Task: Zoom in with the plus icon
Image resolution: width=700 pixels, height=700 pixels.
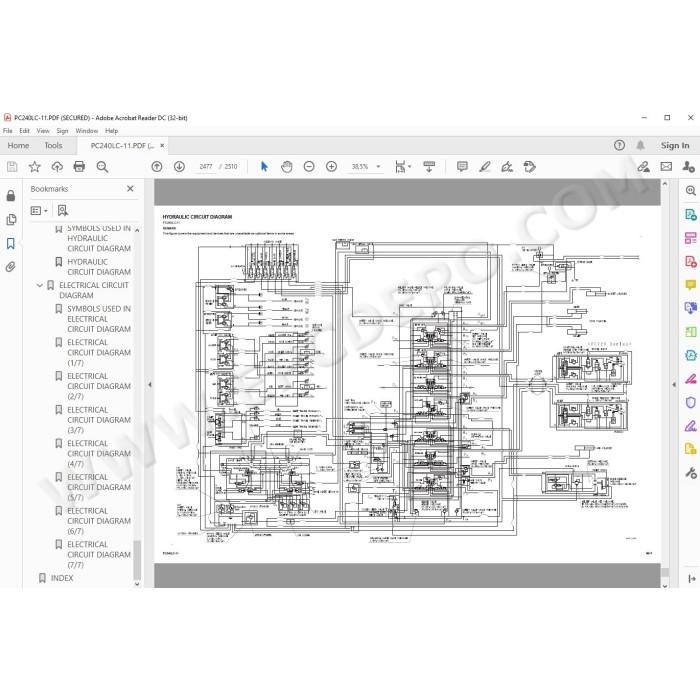Action: (331, 167)
